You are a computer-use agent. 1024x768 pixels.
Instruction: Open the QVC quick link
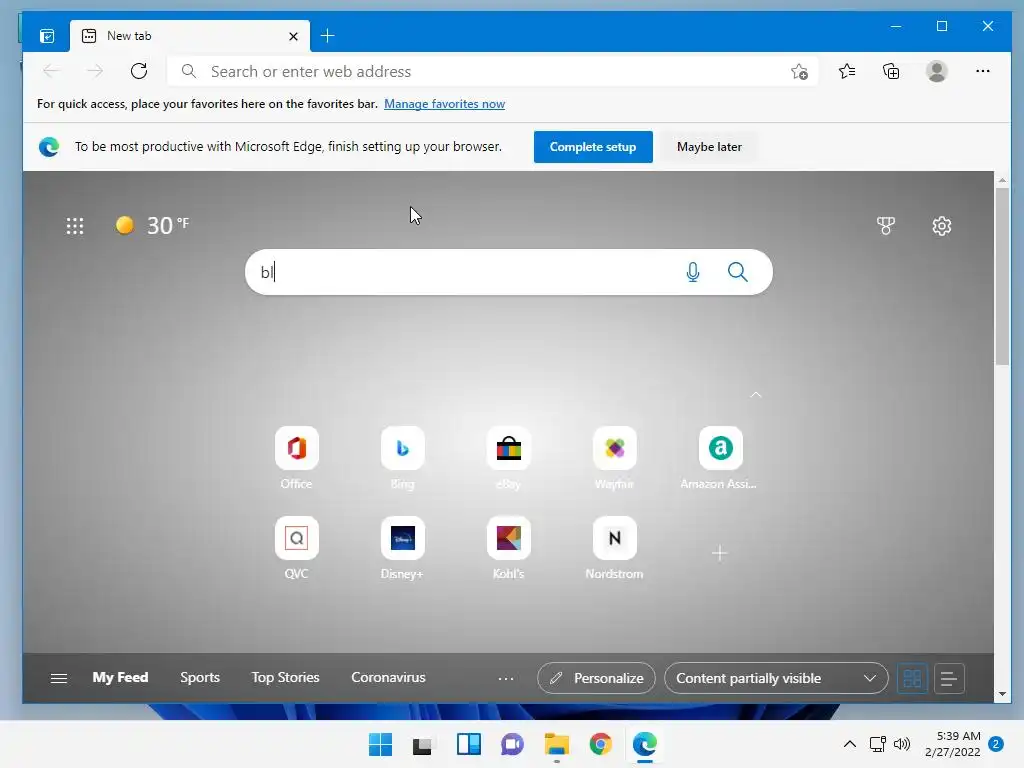pyautogui.click(x=296, y=549)
